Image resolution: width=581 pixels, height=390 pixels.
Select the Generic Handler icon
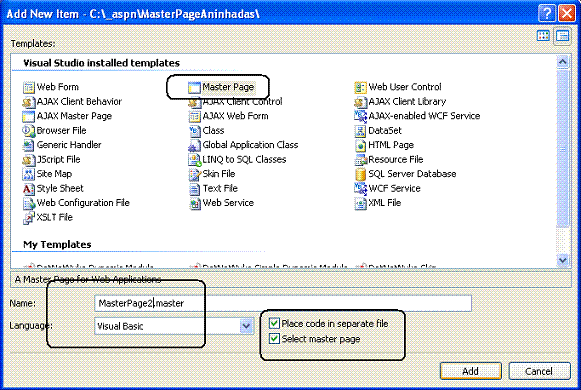click(x=29, y=145)
